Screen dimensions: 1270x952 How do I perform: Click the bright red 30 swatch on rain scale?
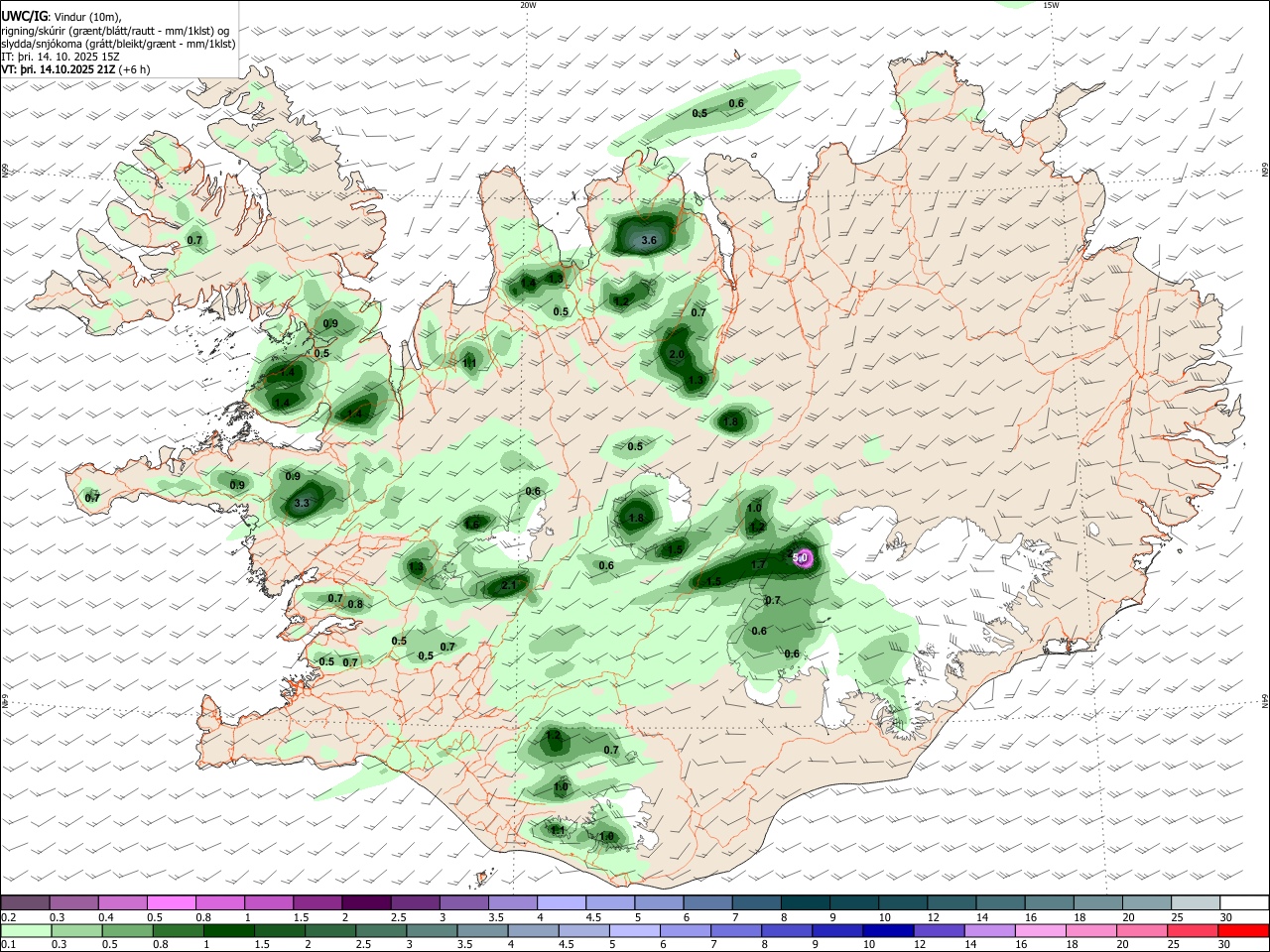pyautogui.click(x=1244, y=931)
